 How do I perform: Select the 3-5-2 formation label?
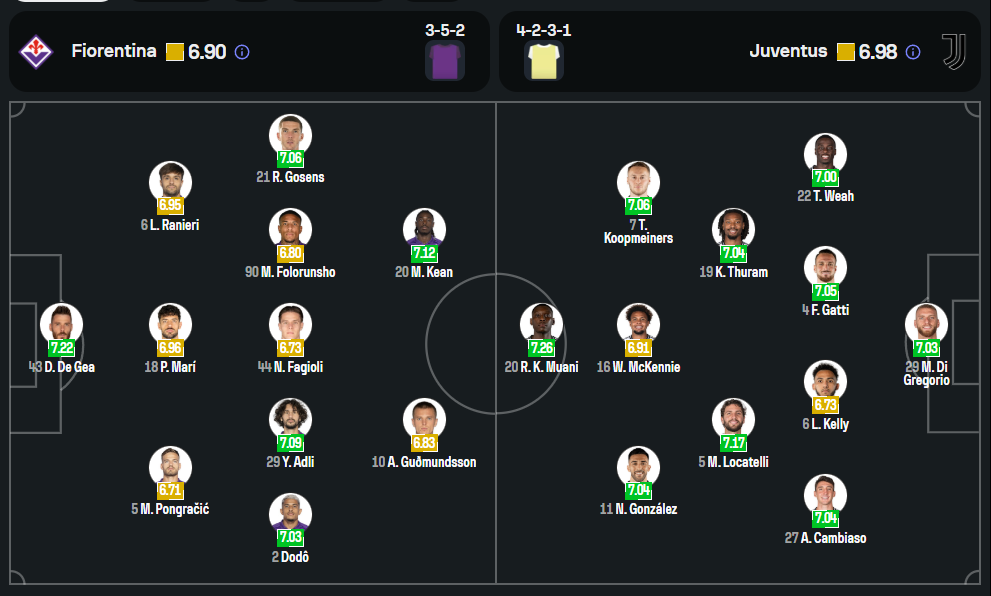(445, 30)
